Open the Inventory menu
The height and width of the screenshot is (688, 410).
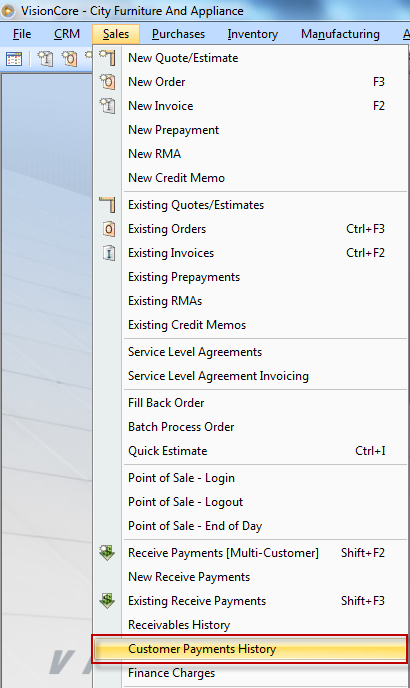[x=252, y=34]
